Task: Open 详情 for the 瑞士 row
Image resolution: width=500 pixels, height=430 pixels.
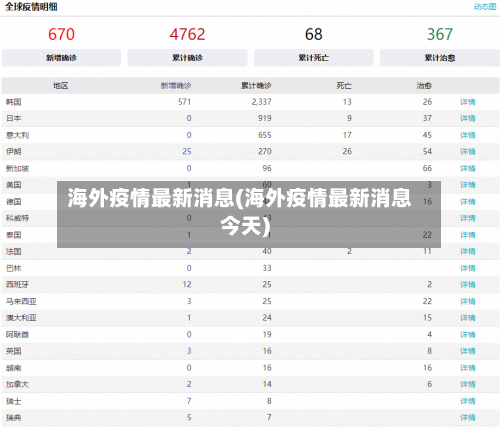Action: tap(468, 401)
